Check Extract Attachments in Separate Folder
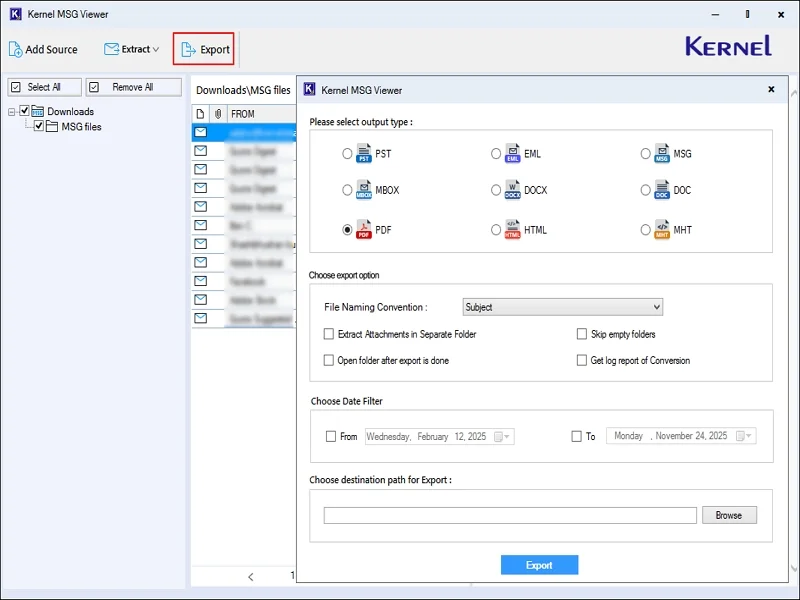Screen dimensions: 800x600 tap(329, 334)
